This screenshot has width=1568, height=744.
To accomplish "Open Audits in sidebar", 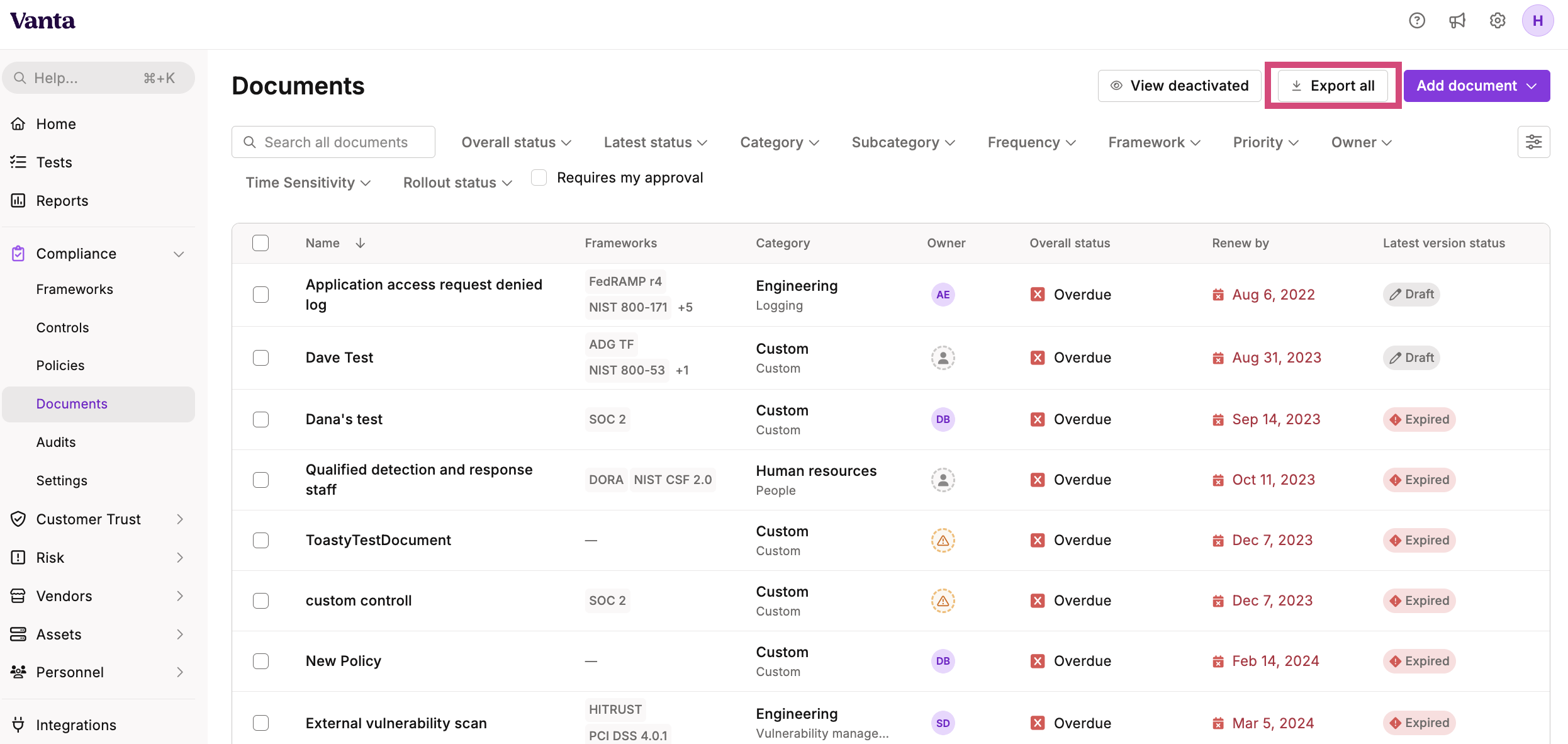I will click(56, 442).
